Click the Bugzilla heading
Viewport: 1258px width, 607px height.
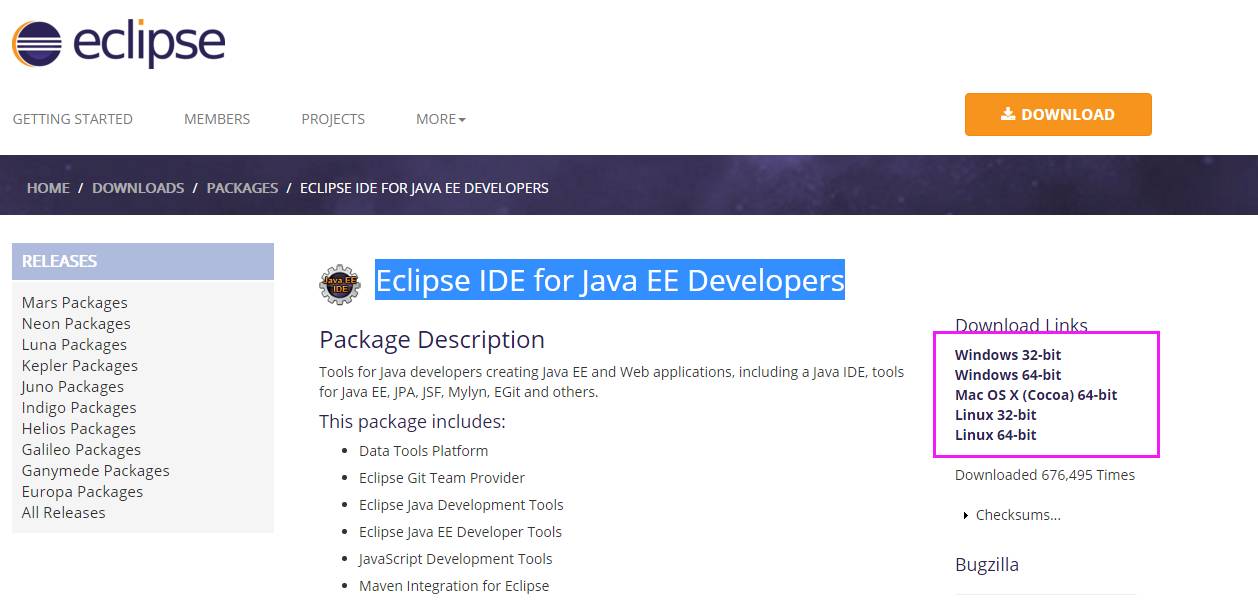[x=987, y=565]
